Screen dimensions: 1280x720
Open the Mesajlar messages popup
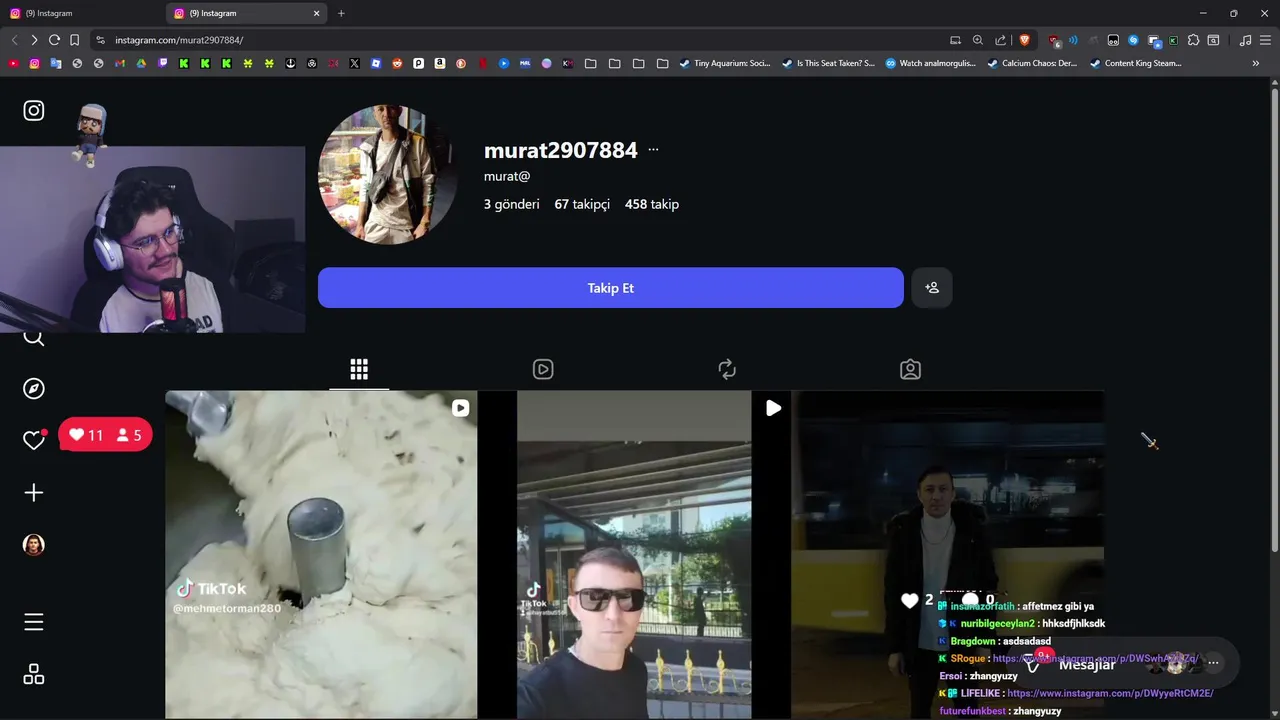(1087, 664)
